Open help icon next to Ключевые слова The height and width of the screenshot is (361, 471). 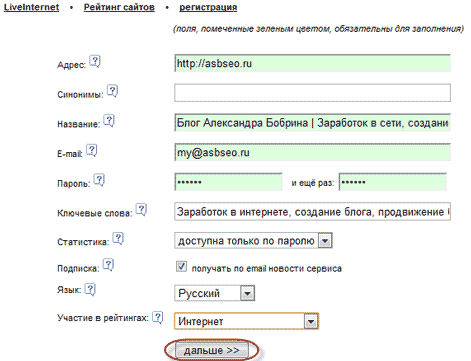point(142,210)
